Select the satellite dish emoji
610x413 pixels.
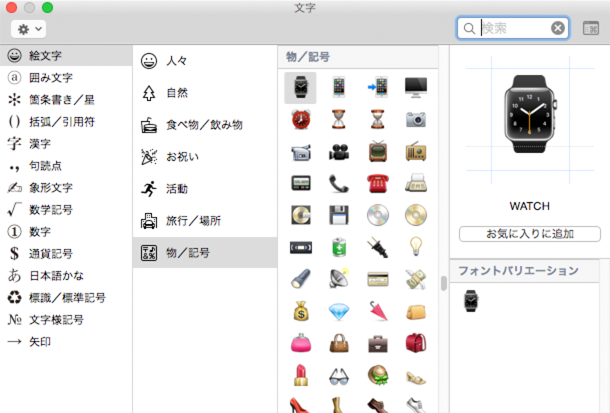click(339, 278)
